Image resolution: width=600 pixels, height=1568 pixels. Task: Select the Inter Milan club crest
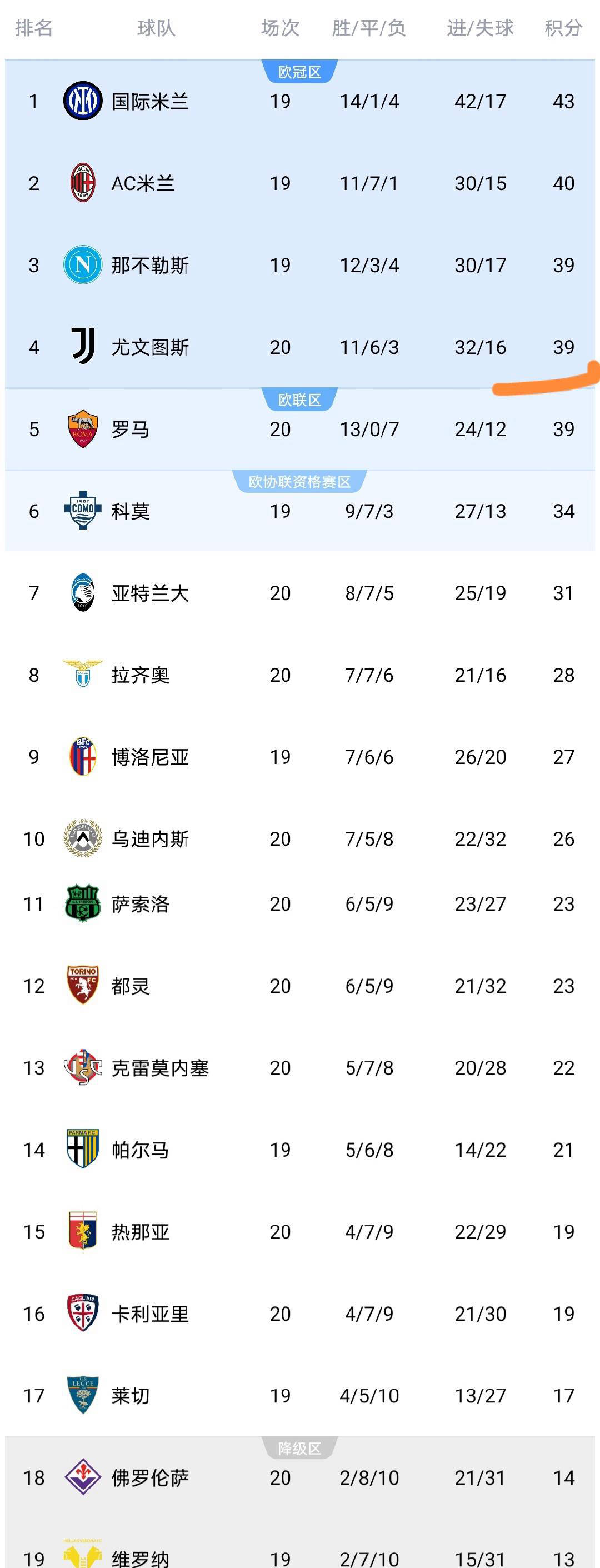83,102
